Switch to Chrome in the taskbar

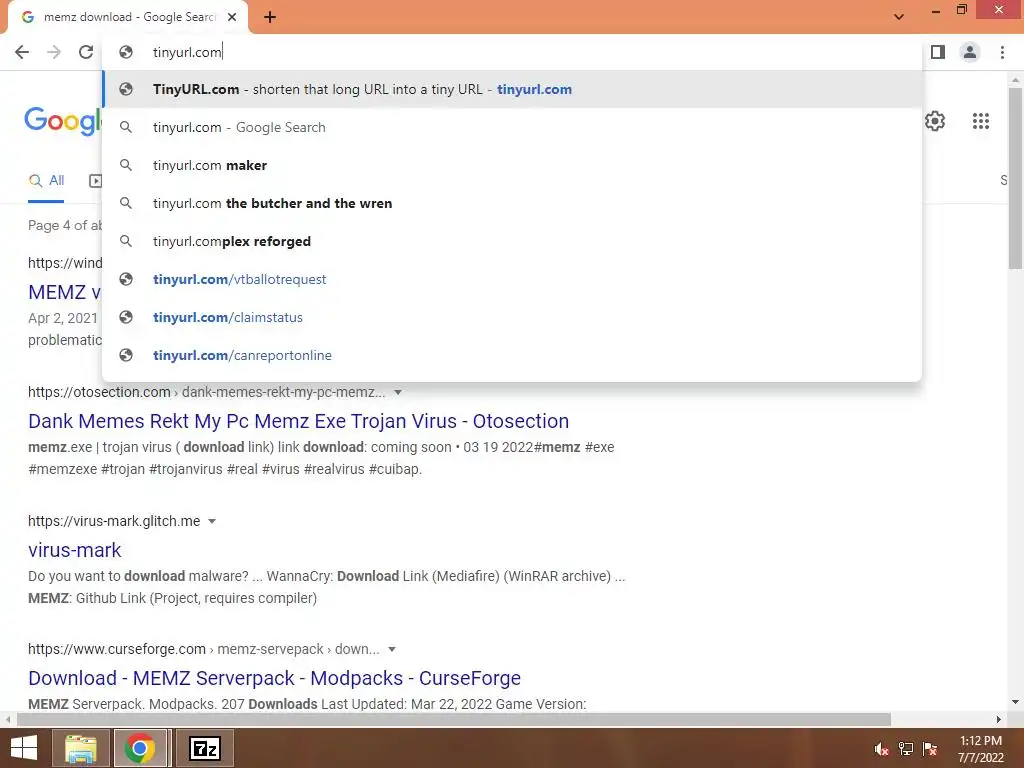[140, 748]
